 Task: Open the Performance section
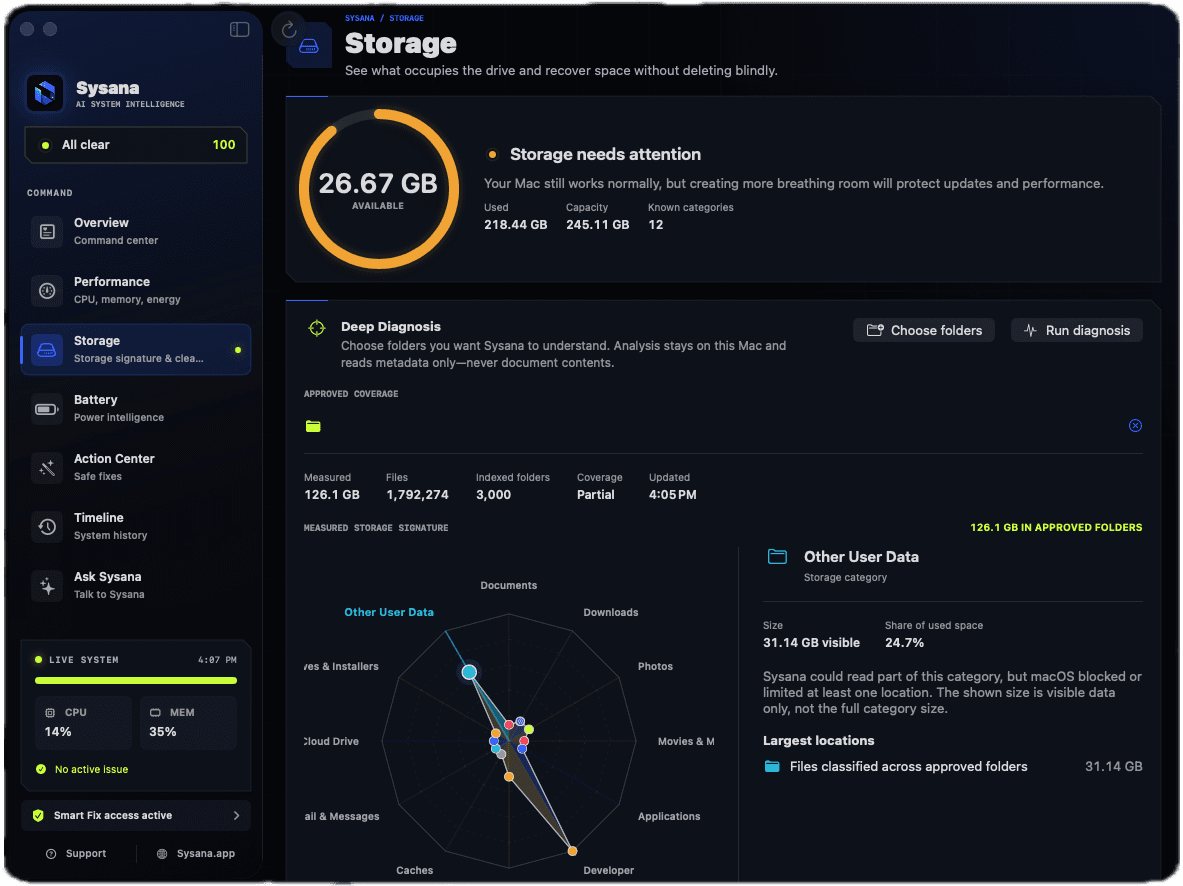(136, 291)
